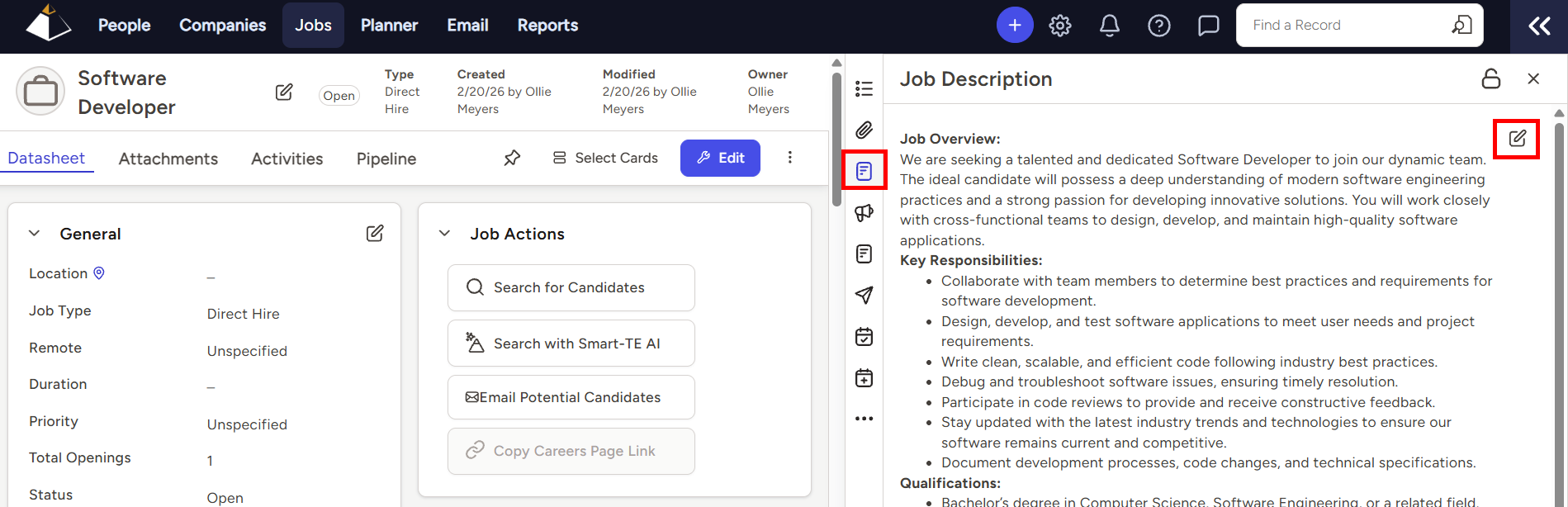The width and height of the screenshot is (1568, 507).
Task: Open the three-dot more options menu
Action: (790, 158)
